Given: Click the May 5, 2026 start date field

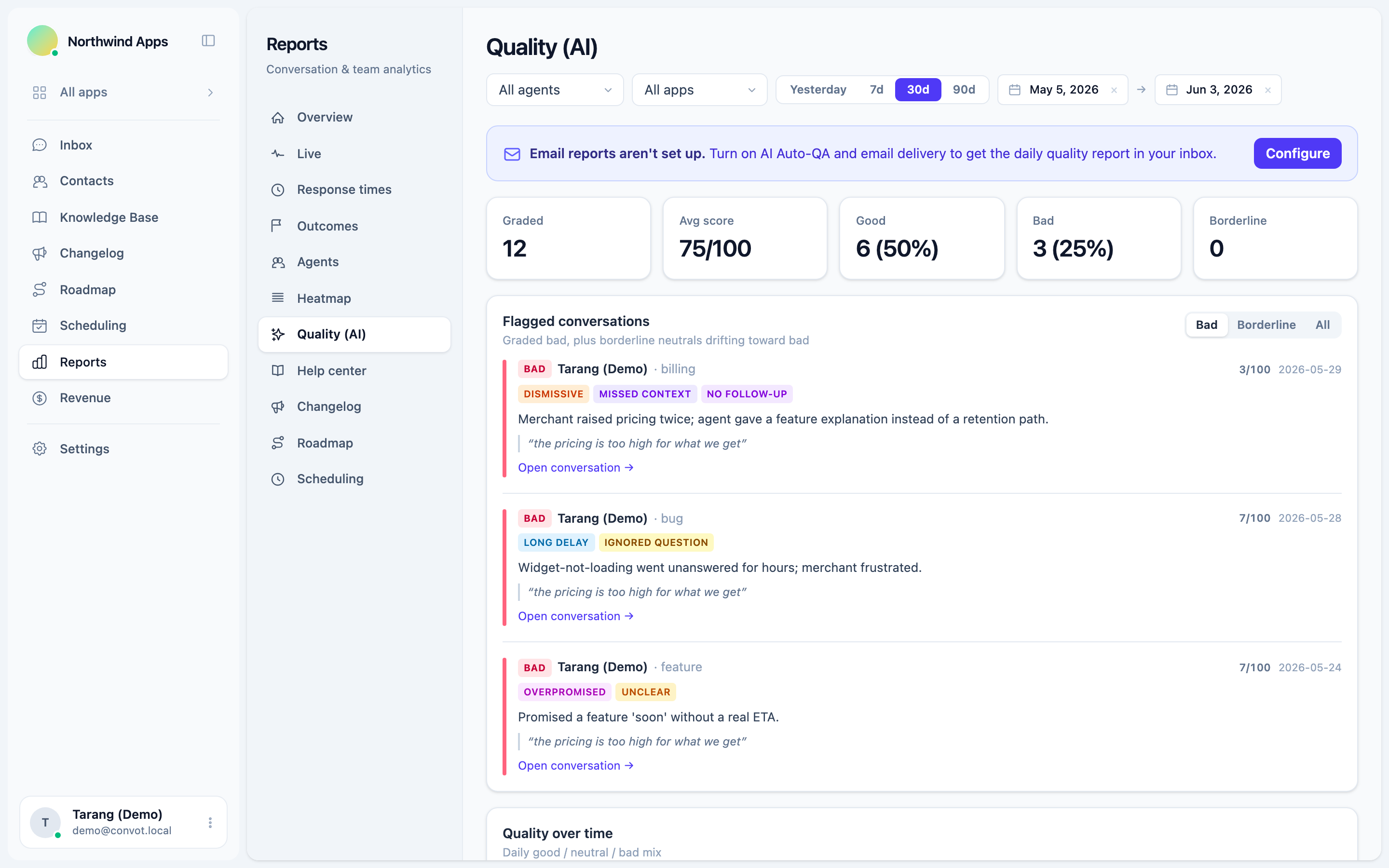Looking at the screenshot, I should [1062, 90].
